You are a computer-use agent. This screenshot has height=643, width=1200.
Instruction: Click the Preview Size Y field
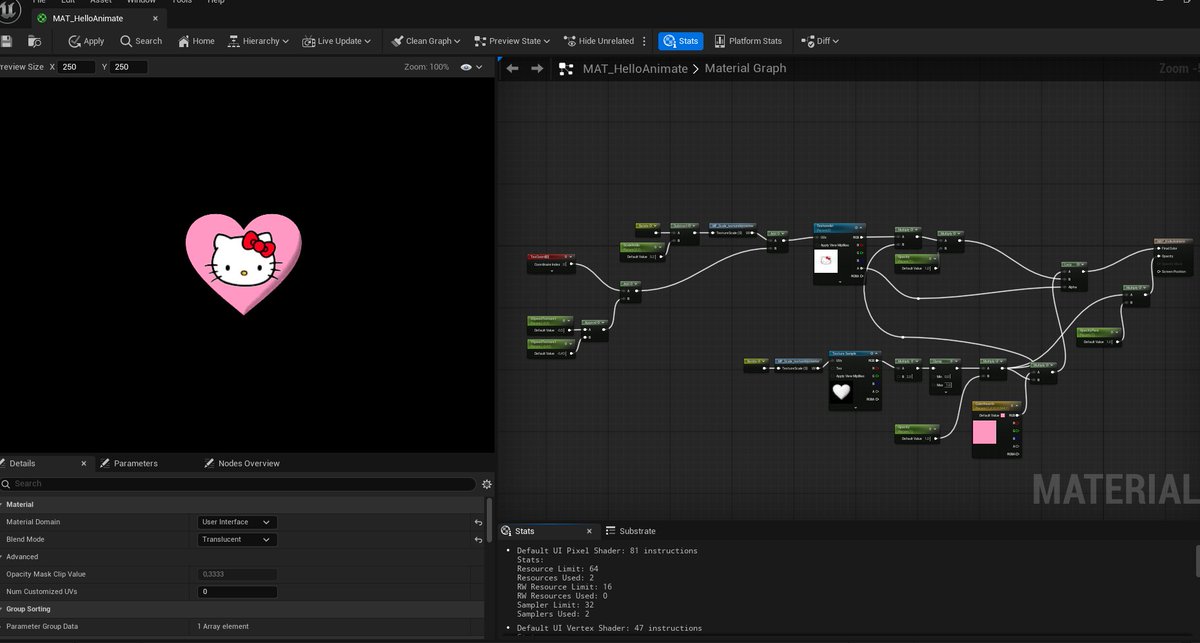pos(128,67)
